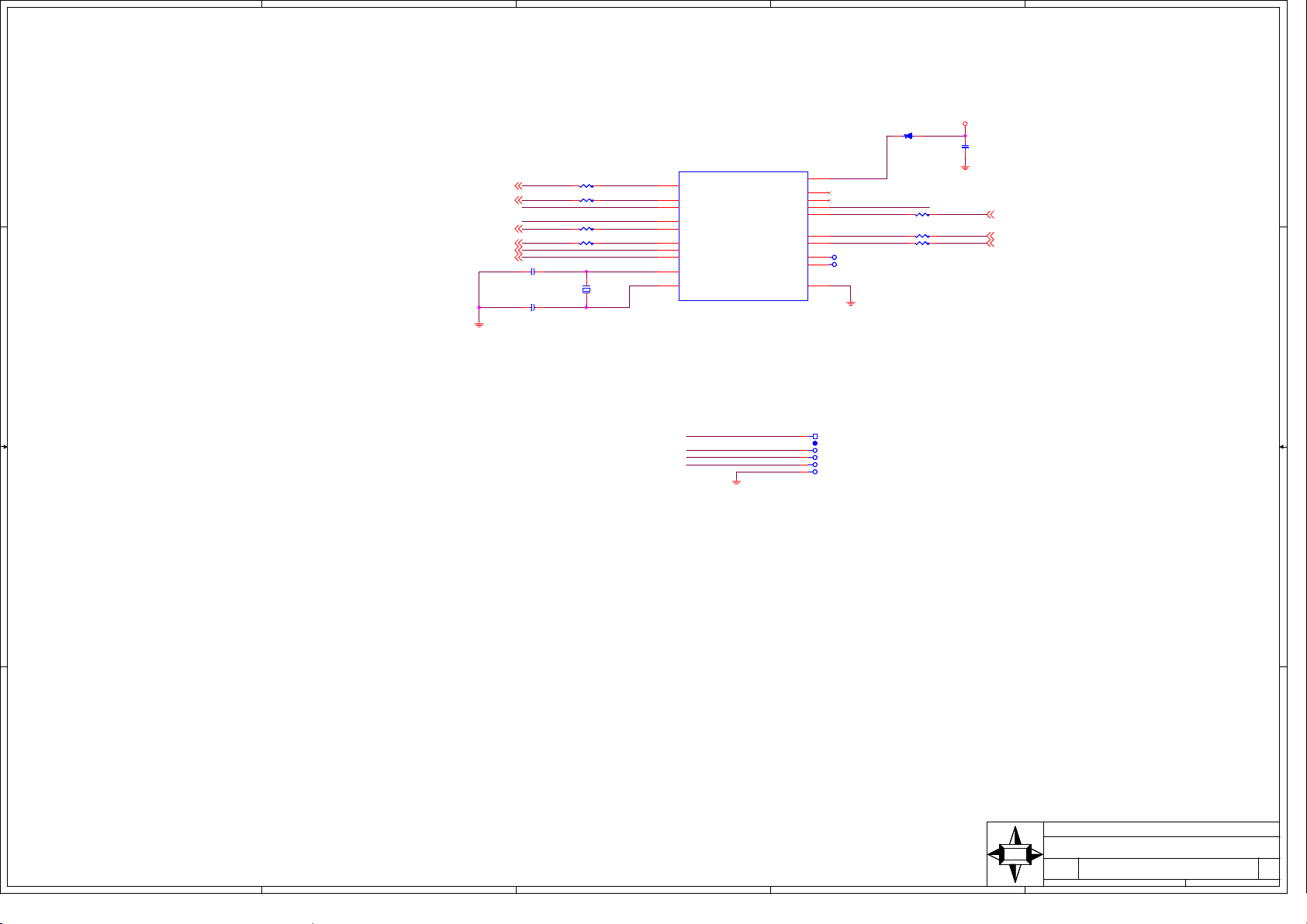1307x924 pixels.
Task: Select the decoupling capacitor under the power symbol
Action: pyautogui.click(x=965, y=146)
